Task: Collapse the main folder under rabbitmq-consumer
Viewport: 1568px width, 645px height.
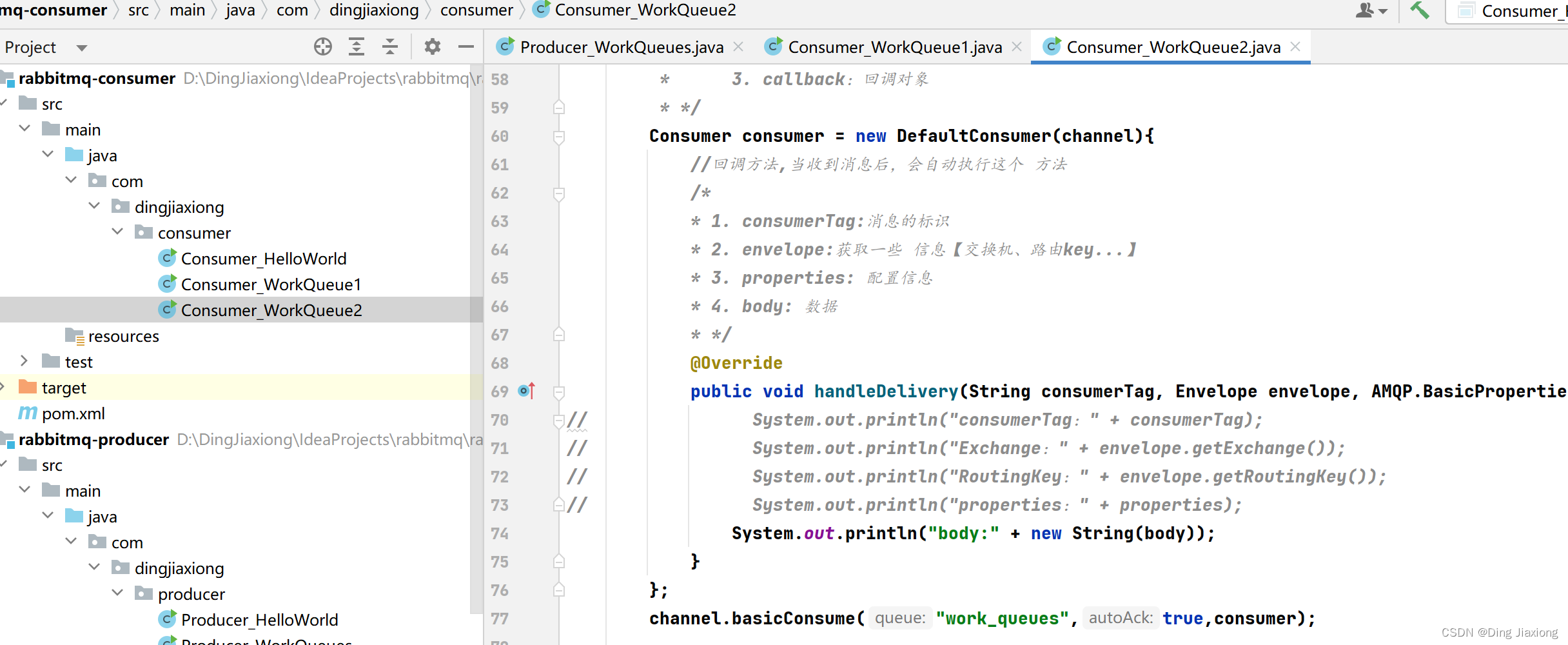Action: tap(24, 128)
